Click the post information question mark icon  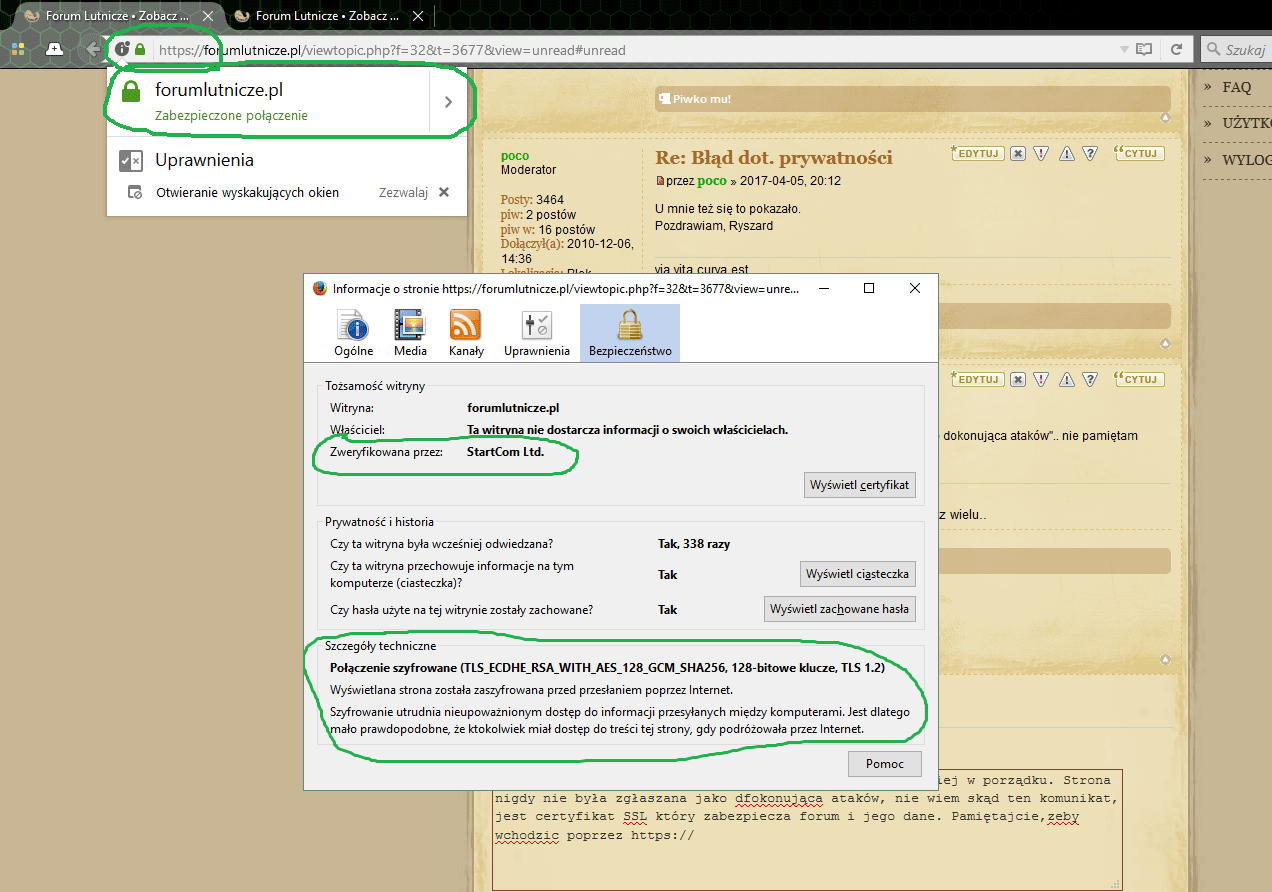click(1090, 153)
